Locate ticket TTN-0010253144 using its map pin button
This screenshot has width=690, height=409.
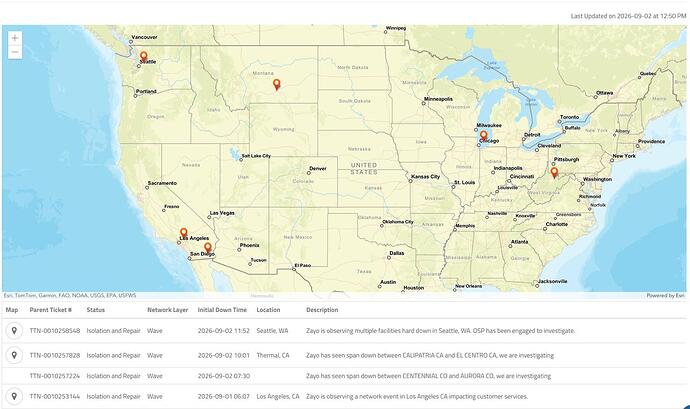[x=14, y=397]
